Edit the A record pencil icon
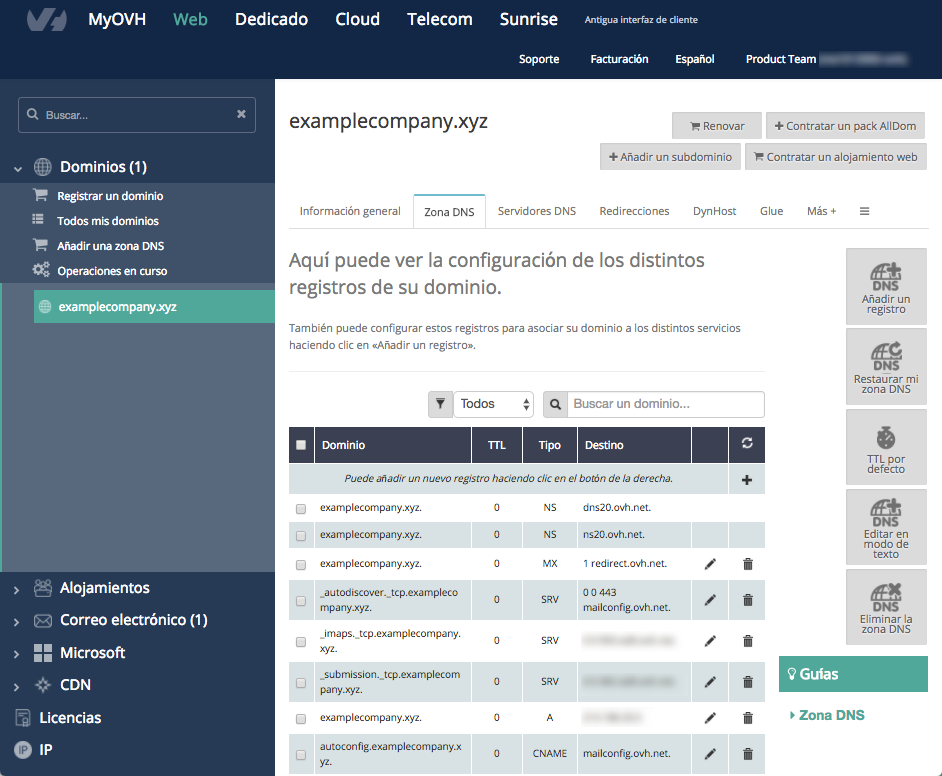942x776 pixels. [710, 718]
